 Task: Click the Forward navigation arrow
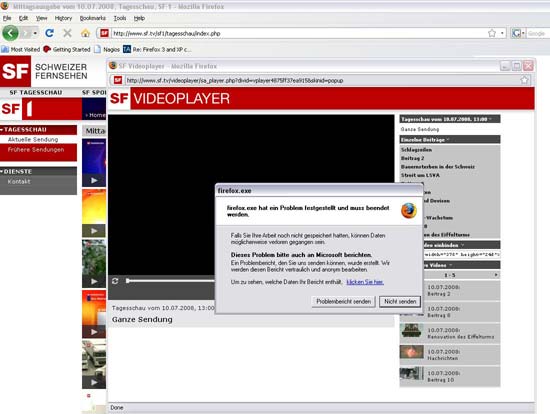pyautogui.click(x=26, y=33)
